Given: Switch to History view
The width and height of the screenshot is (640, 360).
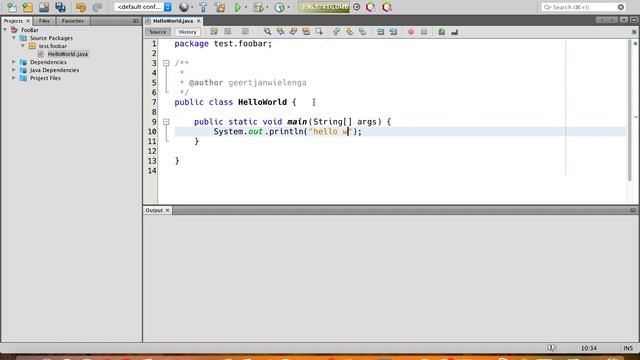Looking at the screenshot, I should tap(187, 32).
